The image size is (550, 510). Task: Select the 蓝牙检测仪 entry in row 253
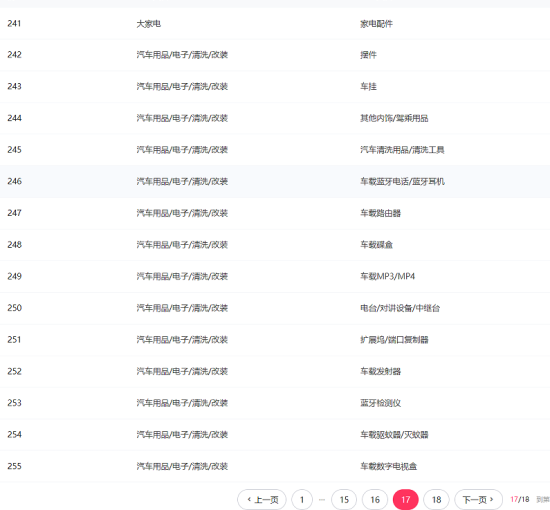(381, 403)
